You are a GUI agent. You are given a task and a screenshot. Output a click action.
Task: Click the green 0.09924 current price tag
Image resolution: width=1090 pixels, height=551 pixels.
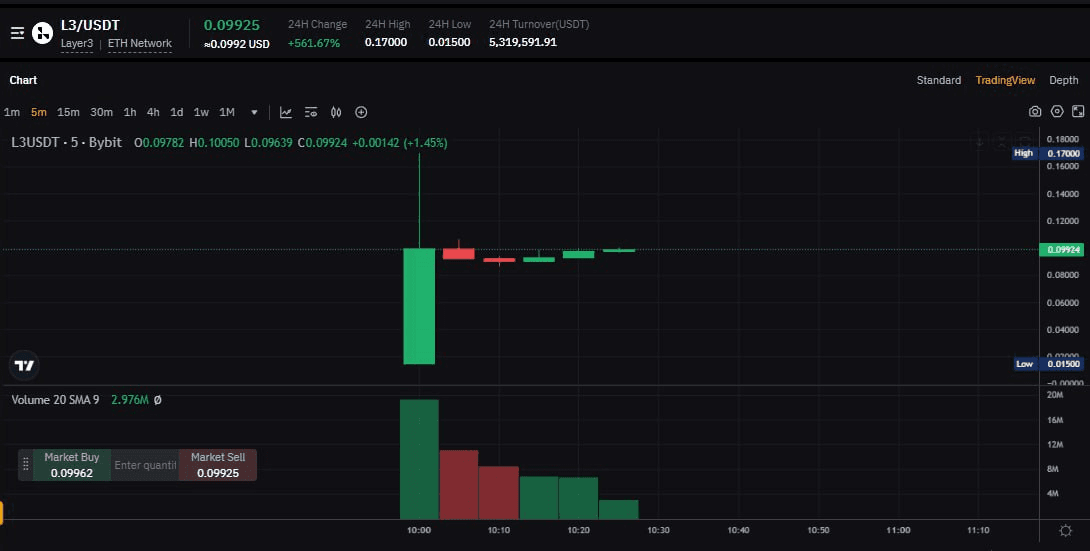point(1062,249)
